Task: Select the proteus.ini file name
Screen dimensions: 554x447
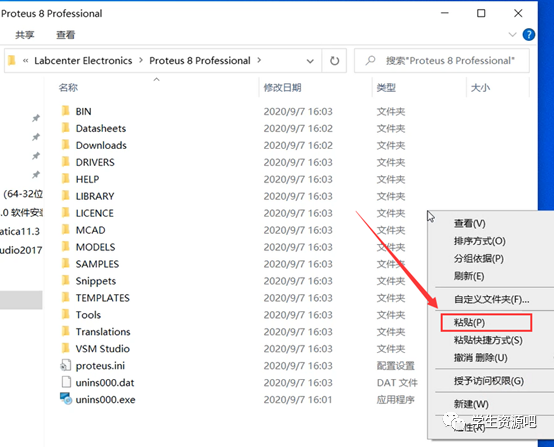Action: click(x=100, y=366)
